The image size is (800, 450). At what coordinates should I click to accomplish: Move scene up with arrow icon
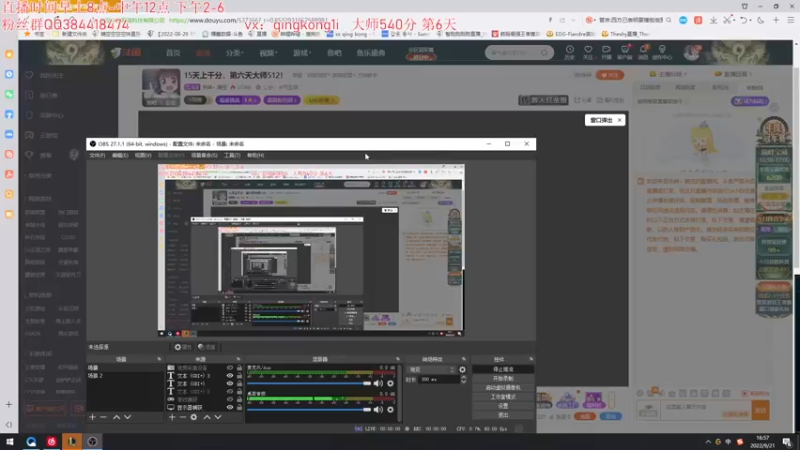click(116, 417)
